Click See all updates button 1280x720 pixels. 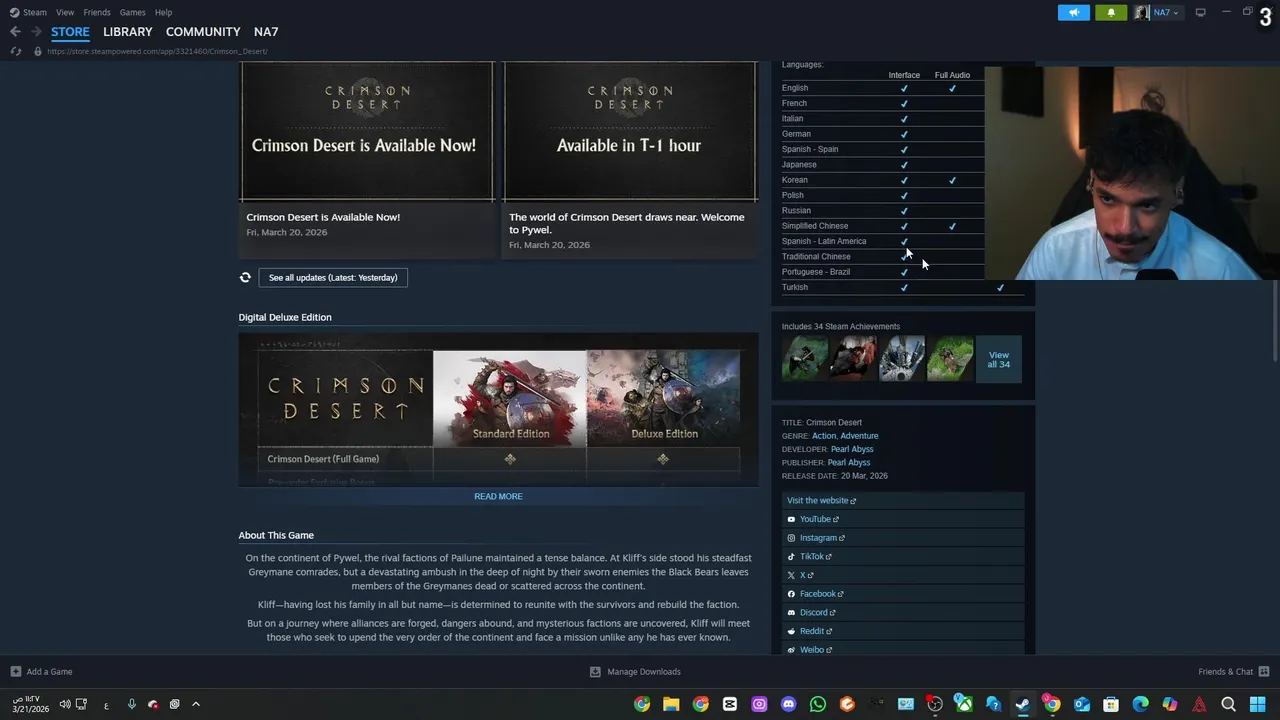point(333,277)
